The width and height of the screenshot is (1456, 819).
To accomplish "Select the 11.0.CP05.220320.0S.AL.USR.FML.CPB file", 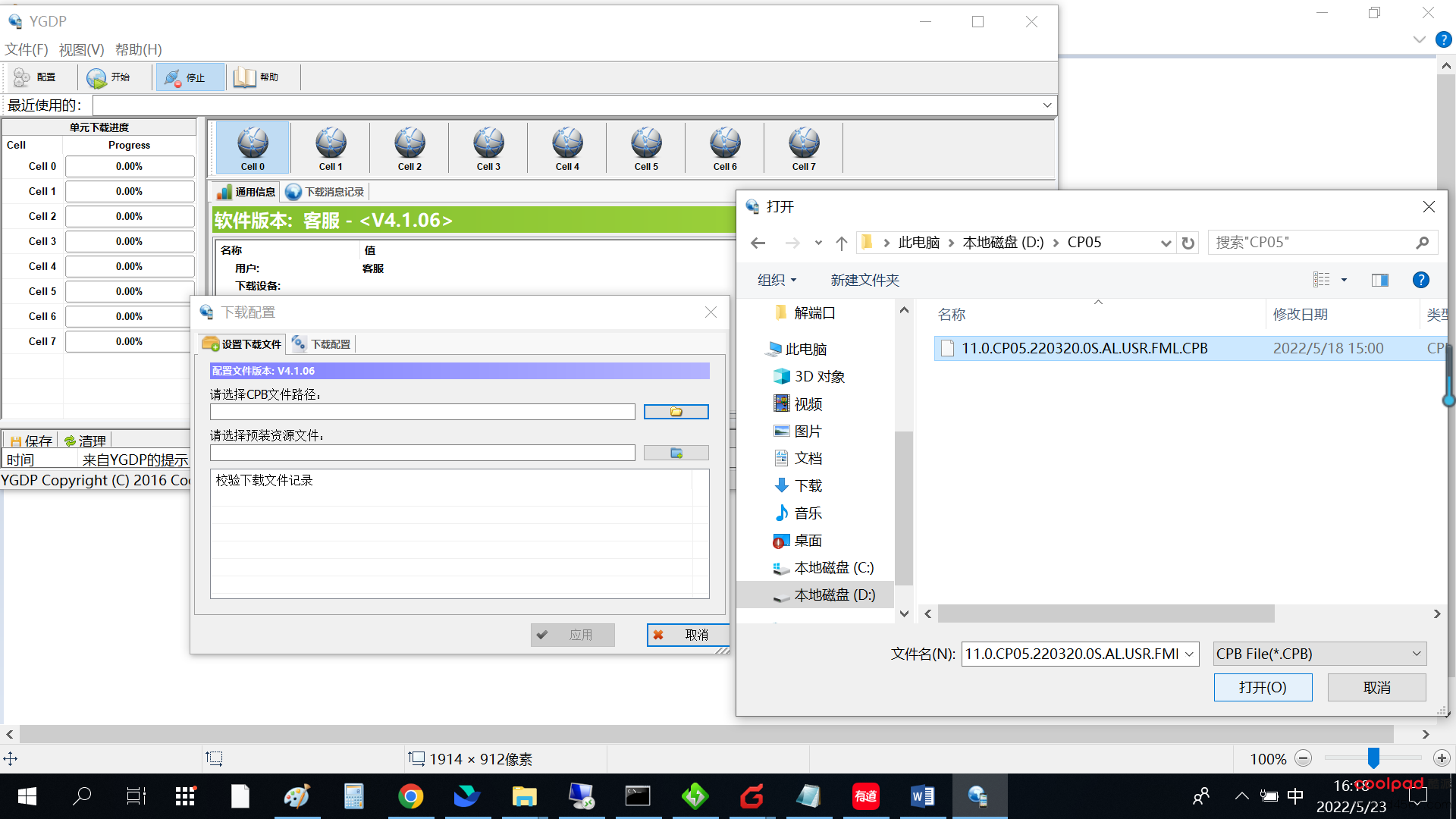I will coord(1084,348).
